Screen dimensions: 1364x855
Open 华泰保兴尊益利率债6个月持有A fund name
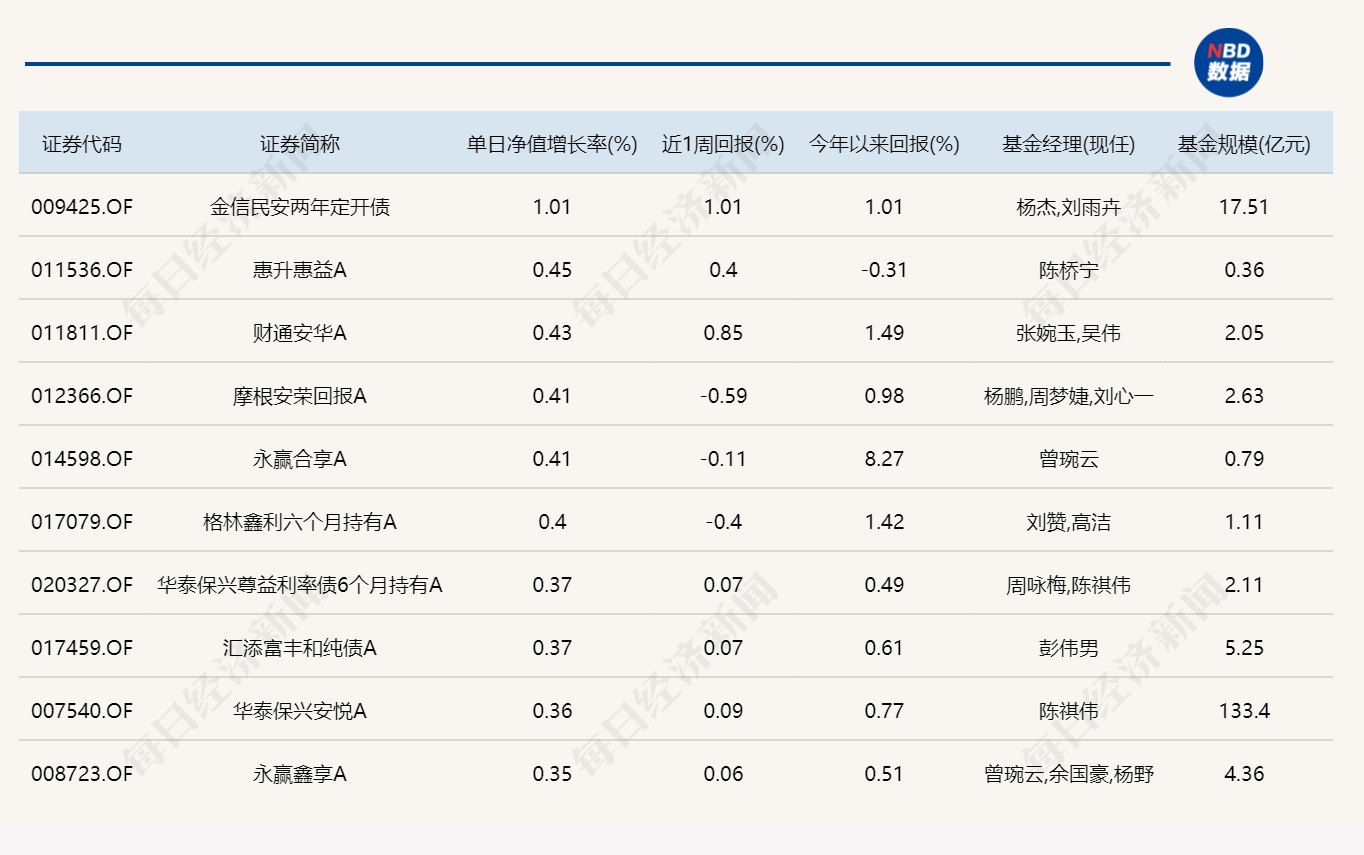point(300,585)
